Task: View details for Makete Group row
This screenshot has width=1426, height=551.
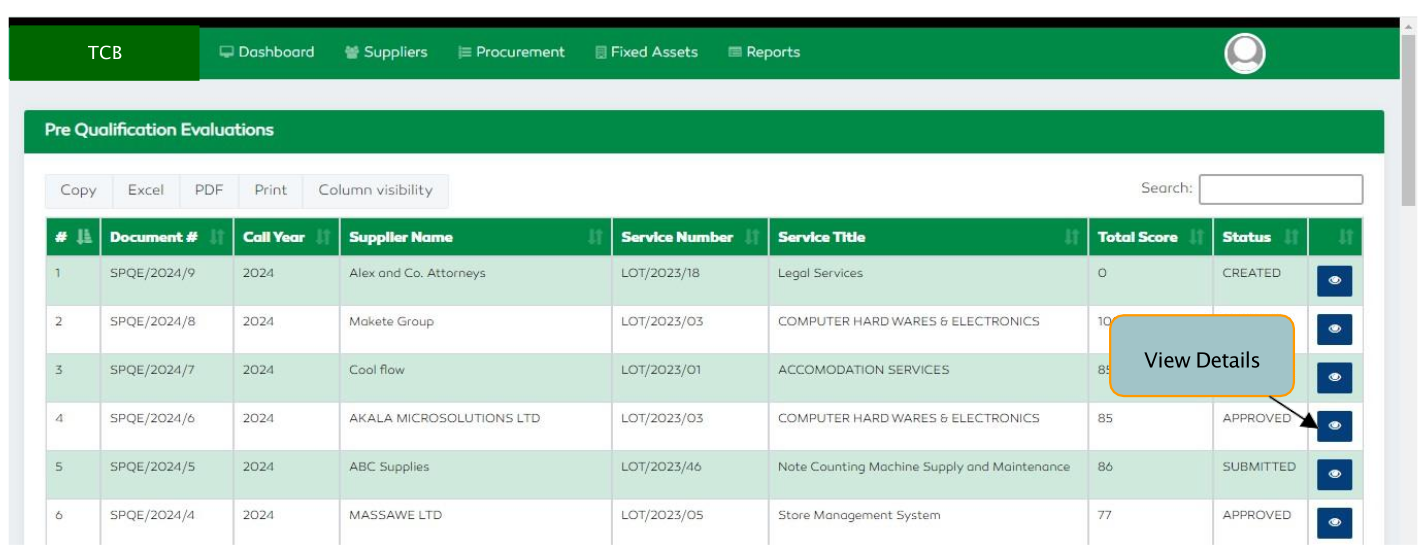Action: click(1334, 329)
